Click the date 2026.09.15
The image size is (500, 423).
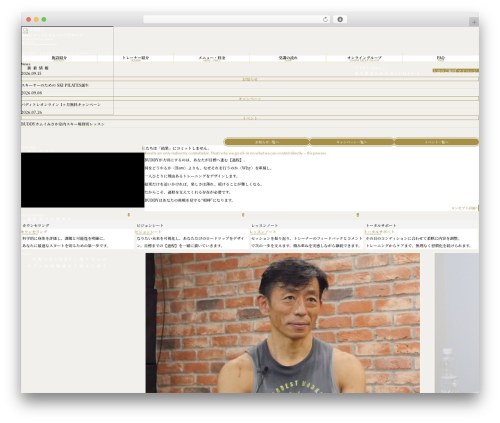coord(31,73)
